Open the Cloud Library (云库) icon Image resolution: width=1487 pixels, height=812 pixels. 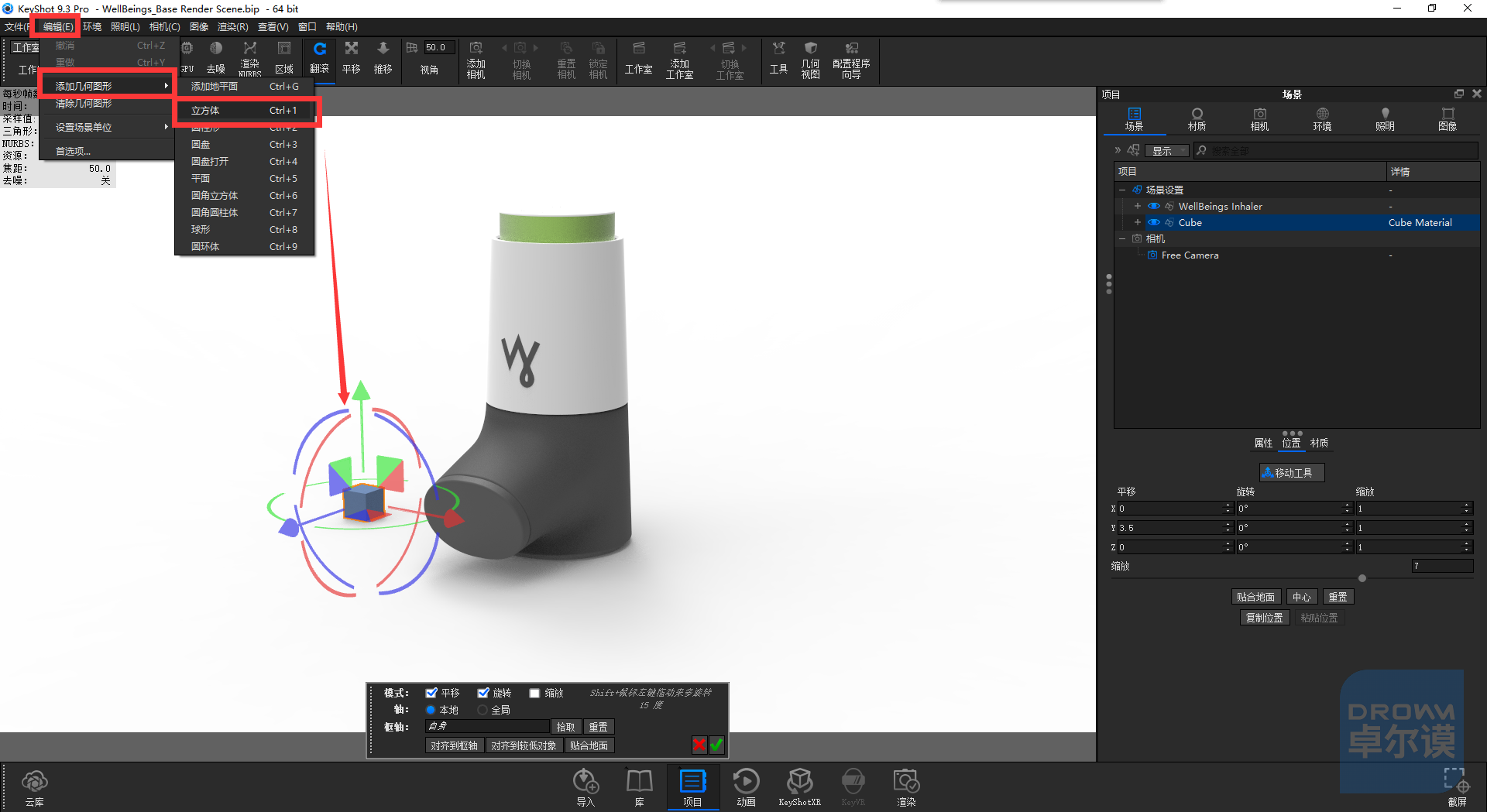[x=35, y=788]
